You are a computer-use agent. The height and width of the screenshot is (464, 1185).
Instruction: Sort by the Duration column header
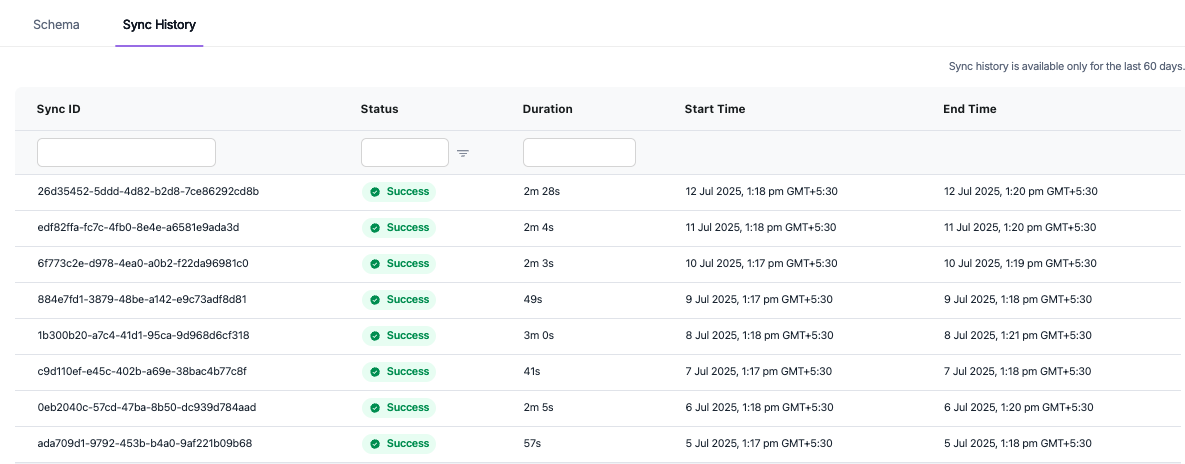pos(547,109)
